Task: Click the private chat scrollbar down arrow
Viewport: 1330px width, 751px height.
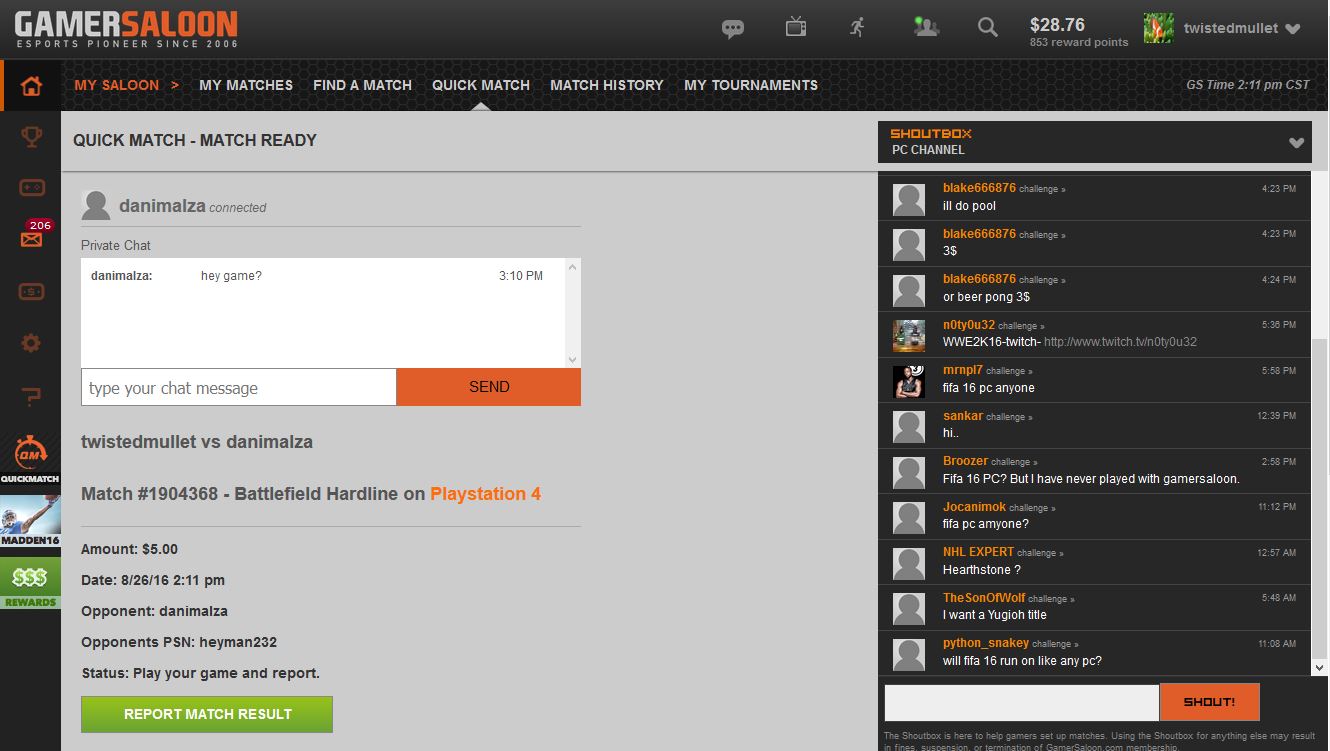Action: click(572, 359)
